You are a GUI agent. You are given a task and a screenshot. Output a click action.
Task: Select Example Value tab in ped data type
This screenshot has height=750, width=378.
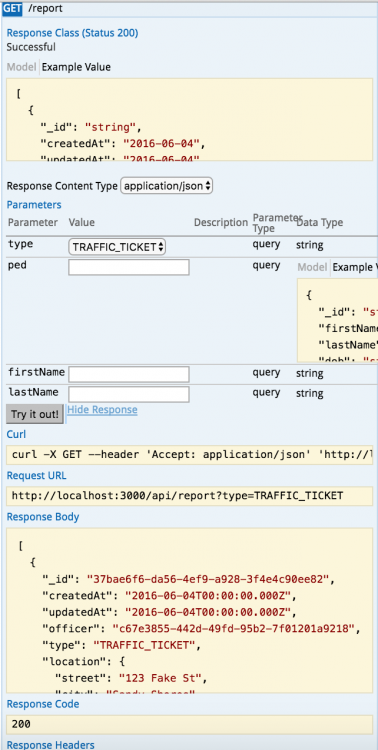click(x=355, y=267)
